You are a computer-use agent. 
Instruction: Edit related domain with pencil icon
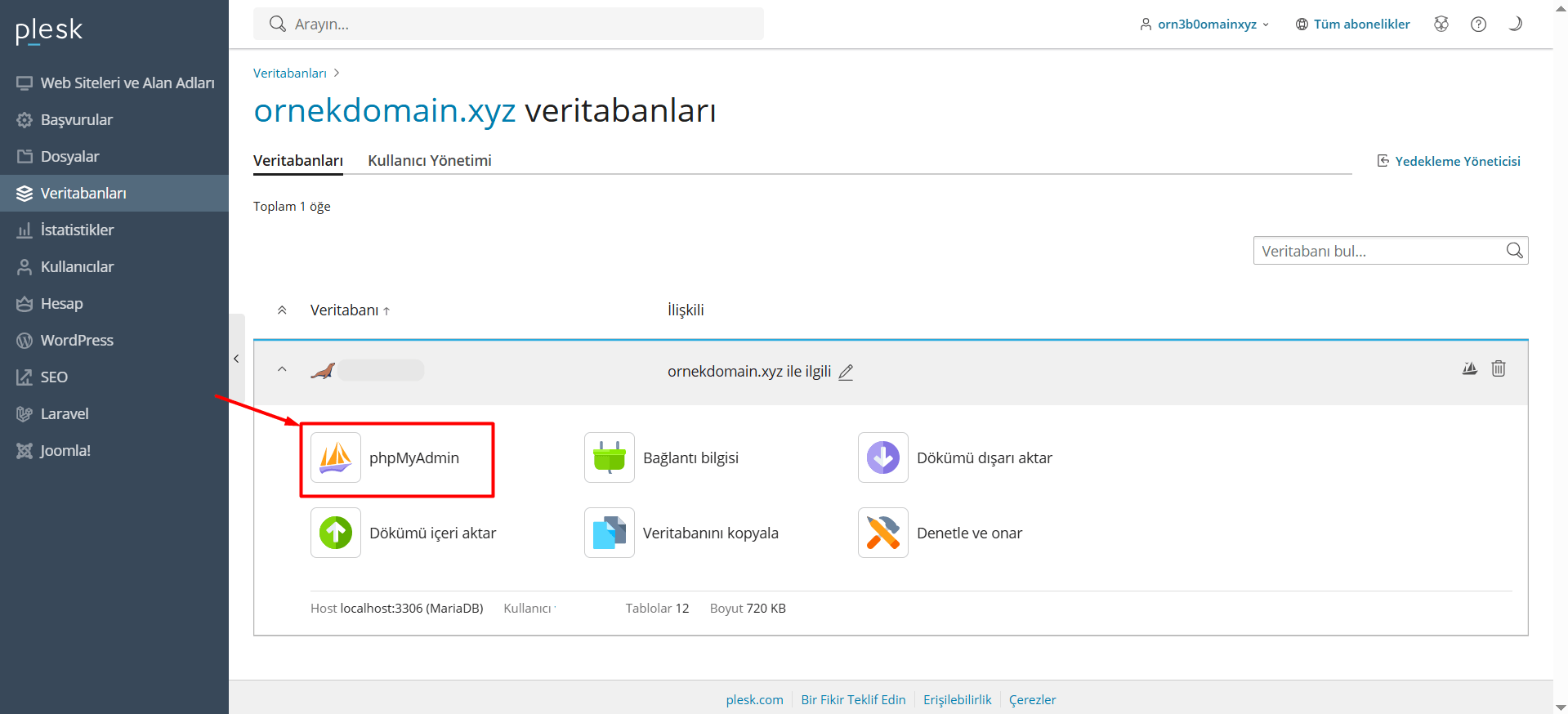(x=846, y=373)
